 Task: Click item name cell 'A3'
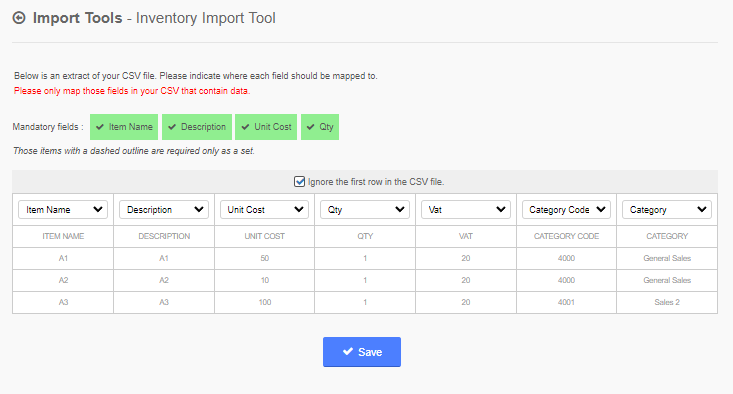[63, 302]
